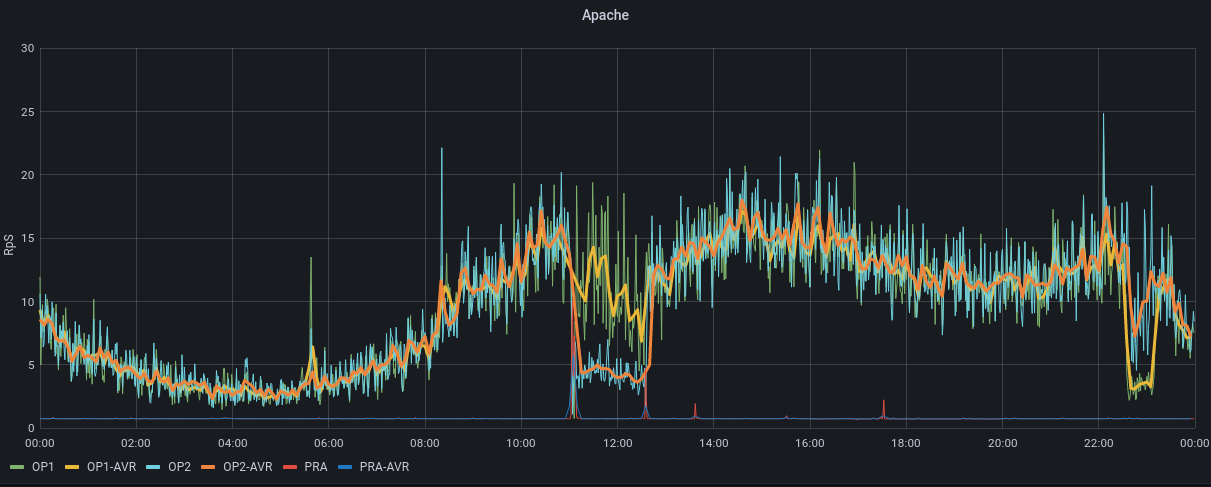Click the yellow OP1-AVR color swatch

(73, 467)
